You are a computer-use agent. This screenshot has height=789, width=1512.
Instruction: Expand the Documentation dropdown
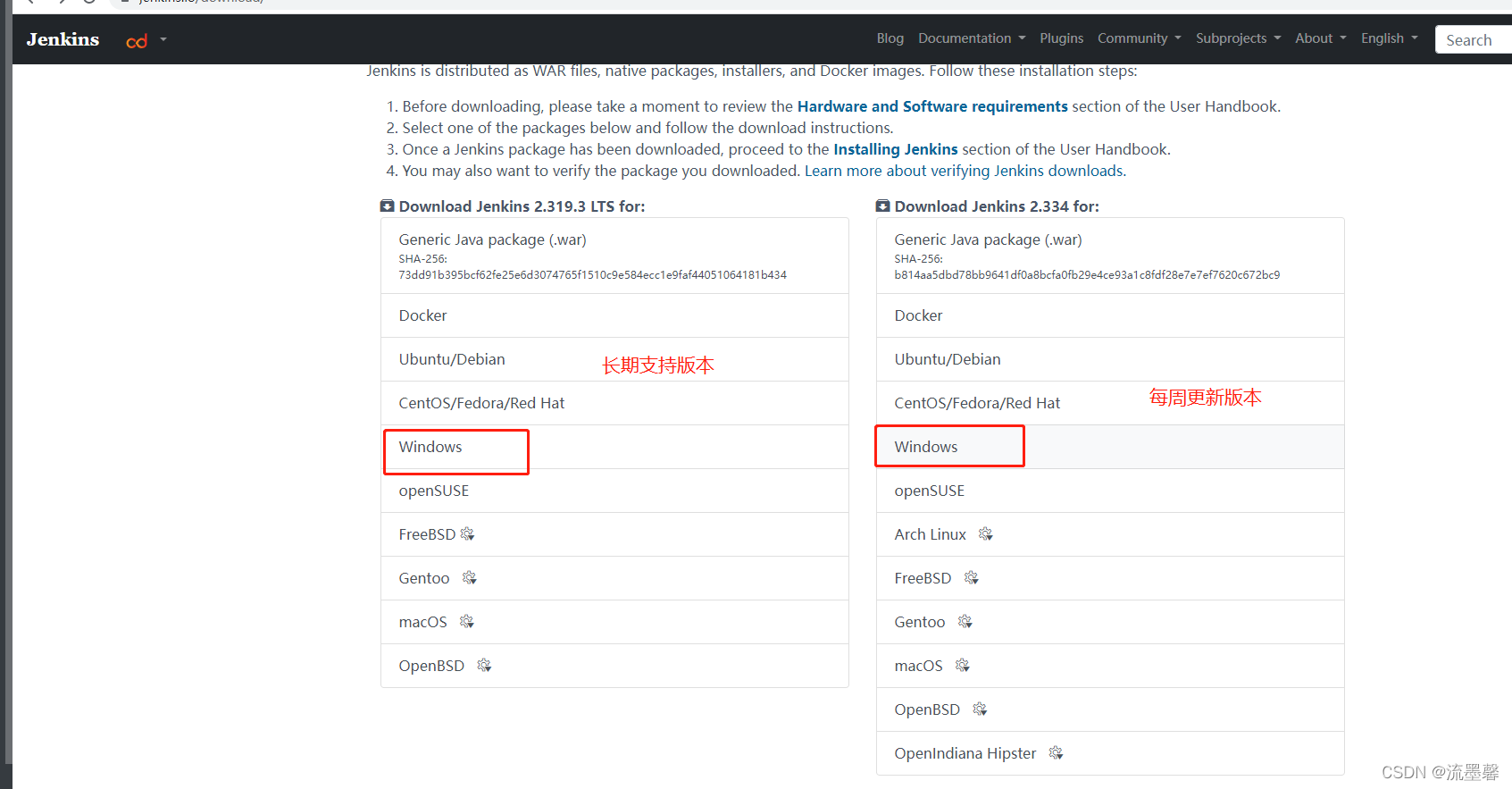click(972, 38)
